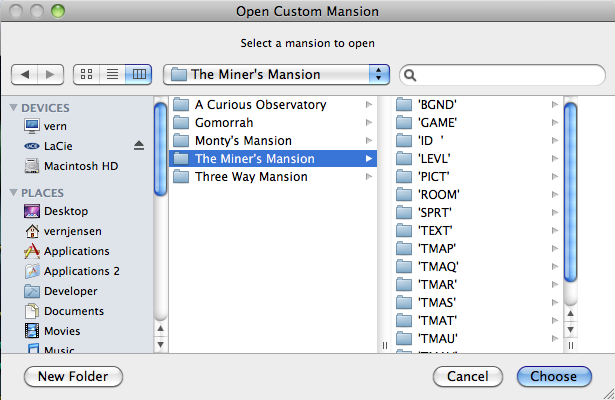Viewport: 615px width, 400px height.
Task: Open the vernjensen home folder
Action: click(x=75, y=231)
